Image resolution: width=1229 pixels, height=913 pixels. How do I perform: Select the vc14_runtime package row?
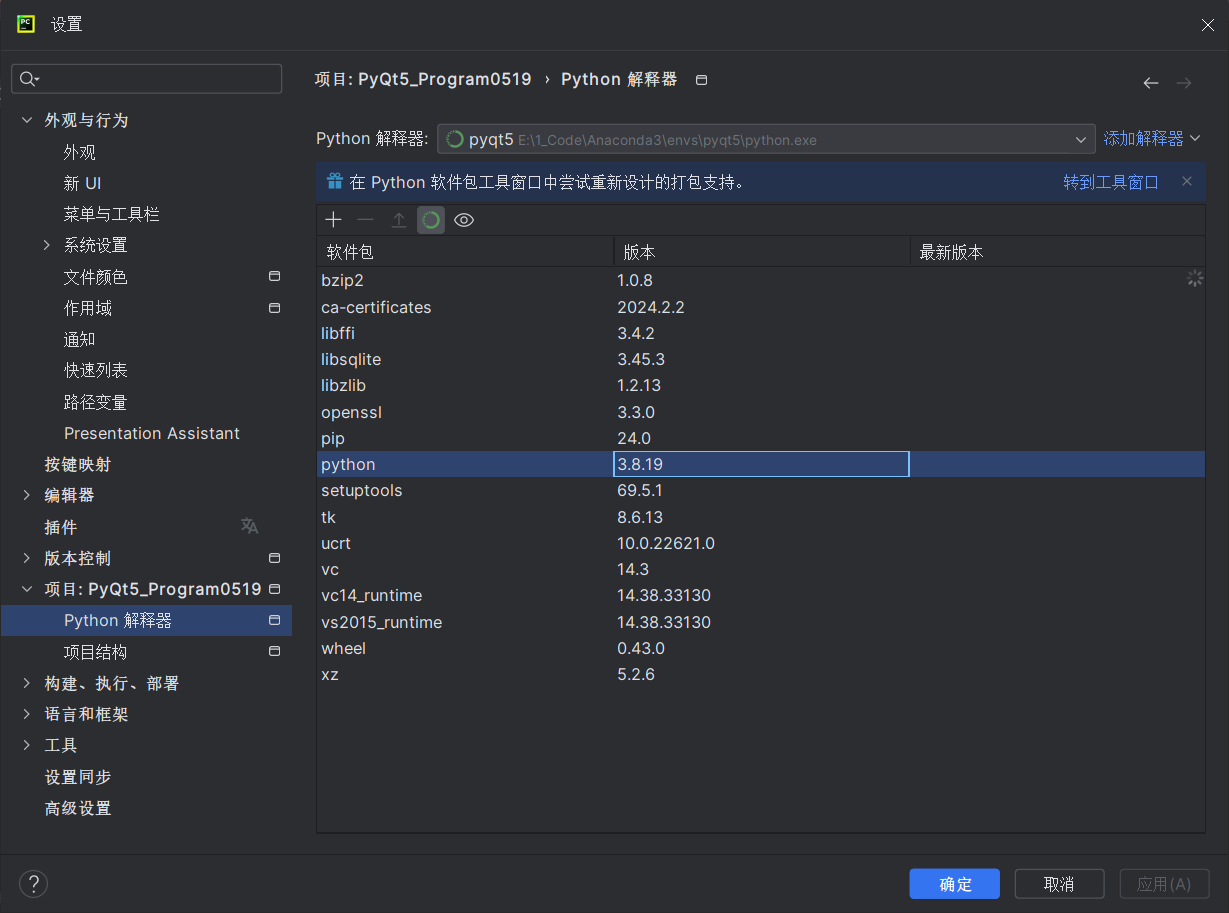(x=761, y=595)
